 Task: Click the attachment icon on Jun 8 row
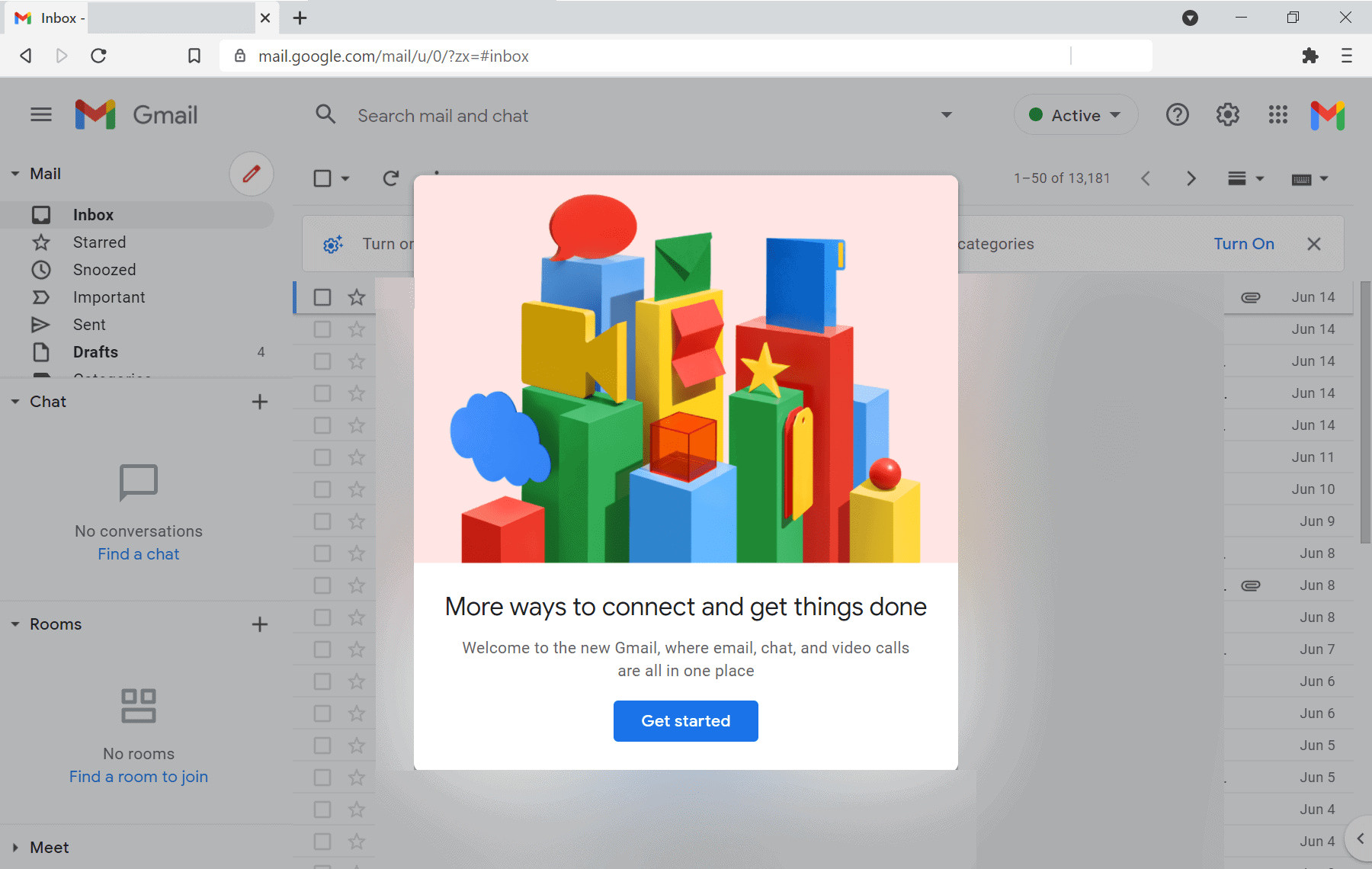(1251, 585)
